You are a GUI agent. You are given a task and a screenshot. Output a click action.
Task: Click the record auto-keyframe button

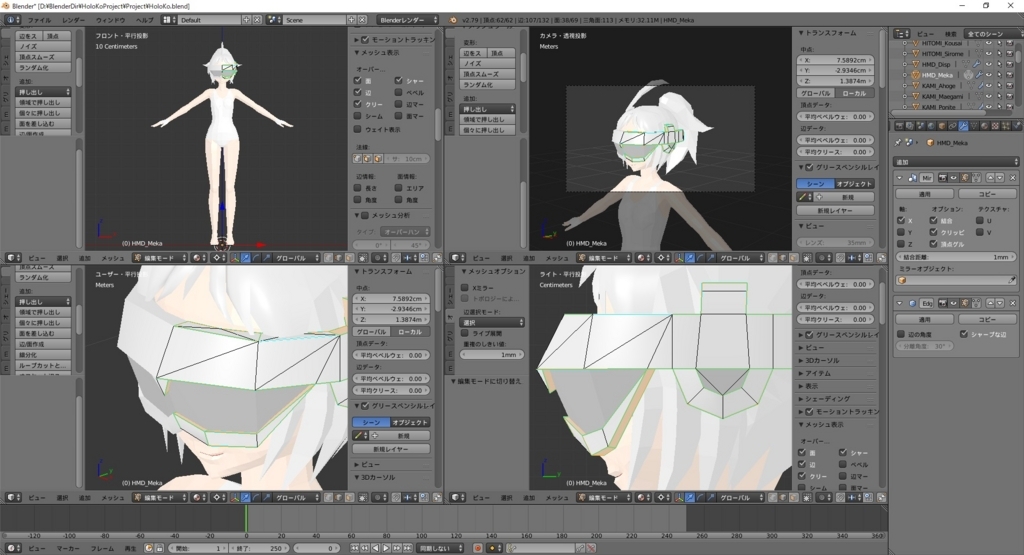pos(478,548)
